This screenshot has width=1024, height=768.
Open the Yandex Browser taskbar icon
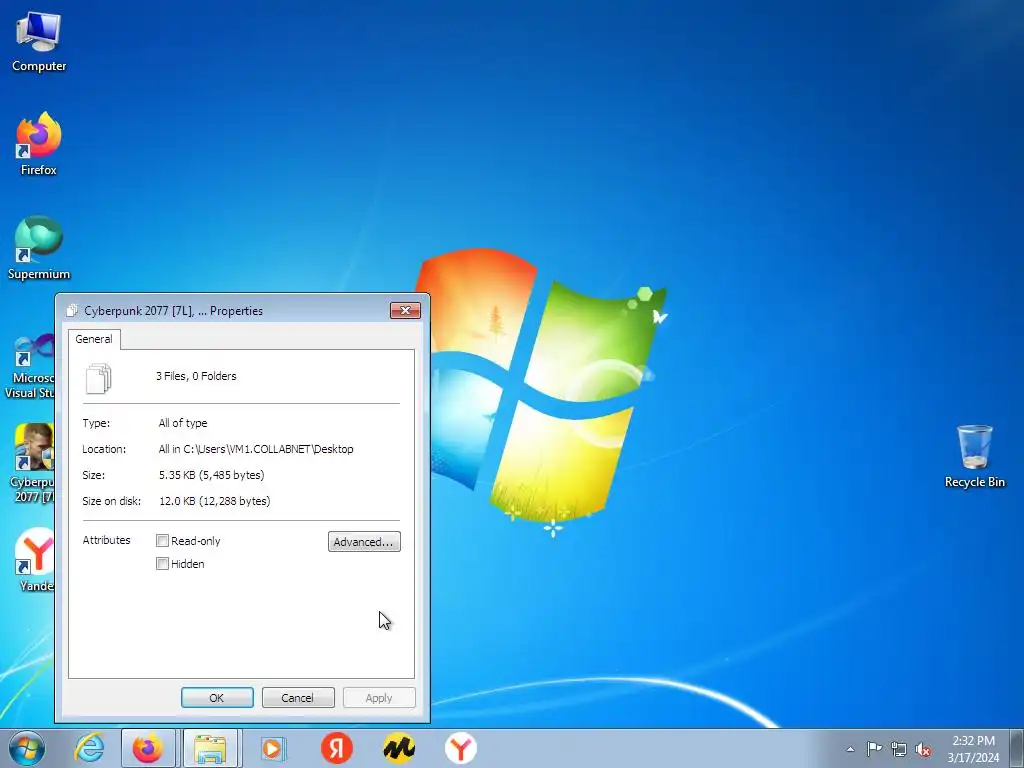pos(460,748)
